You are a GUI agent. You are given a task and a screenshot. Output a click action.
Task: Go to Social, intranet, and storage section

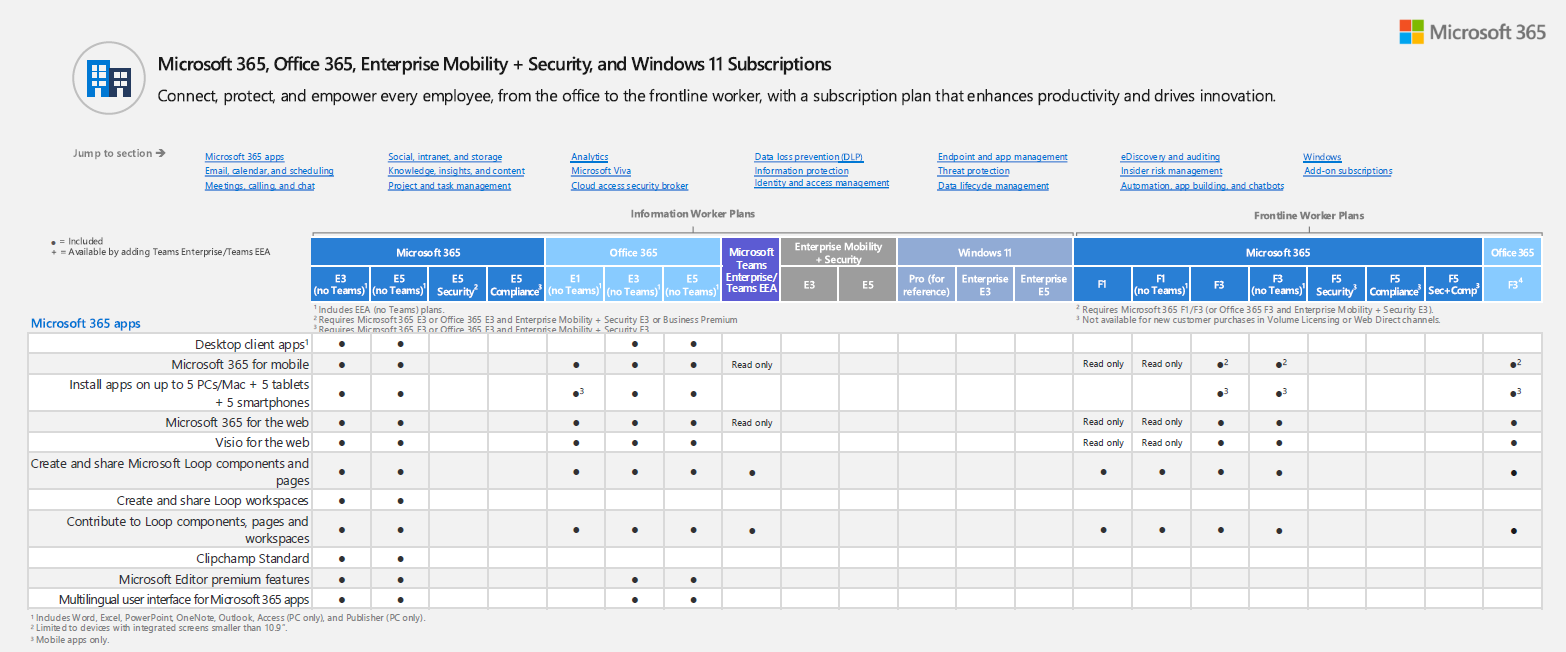445,157
